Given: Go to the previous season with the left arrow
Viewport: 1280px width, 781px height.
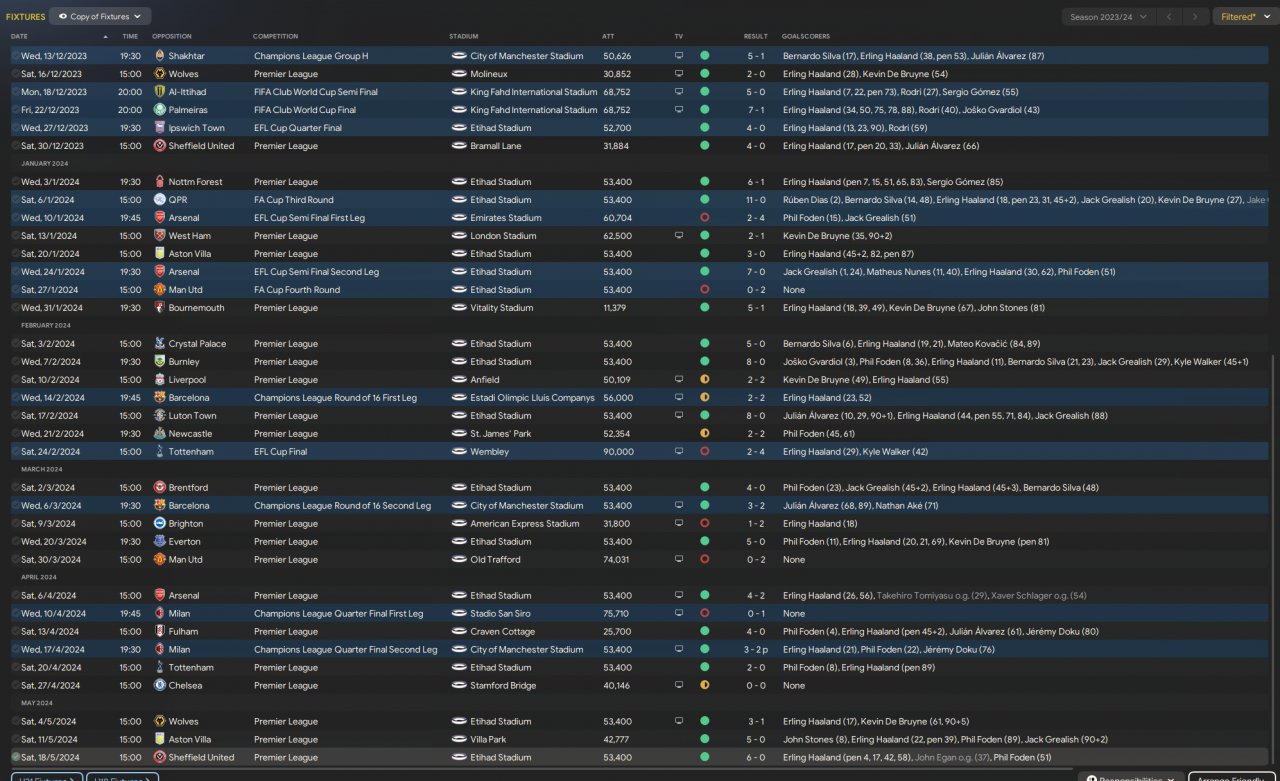Looking at the screenshot, I should point(1169,17).
